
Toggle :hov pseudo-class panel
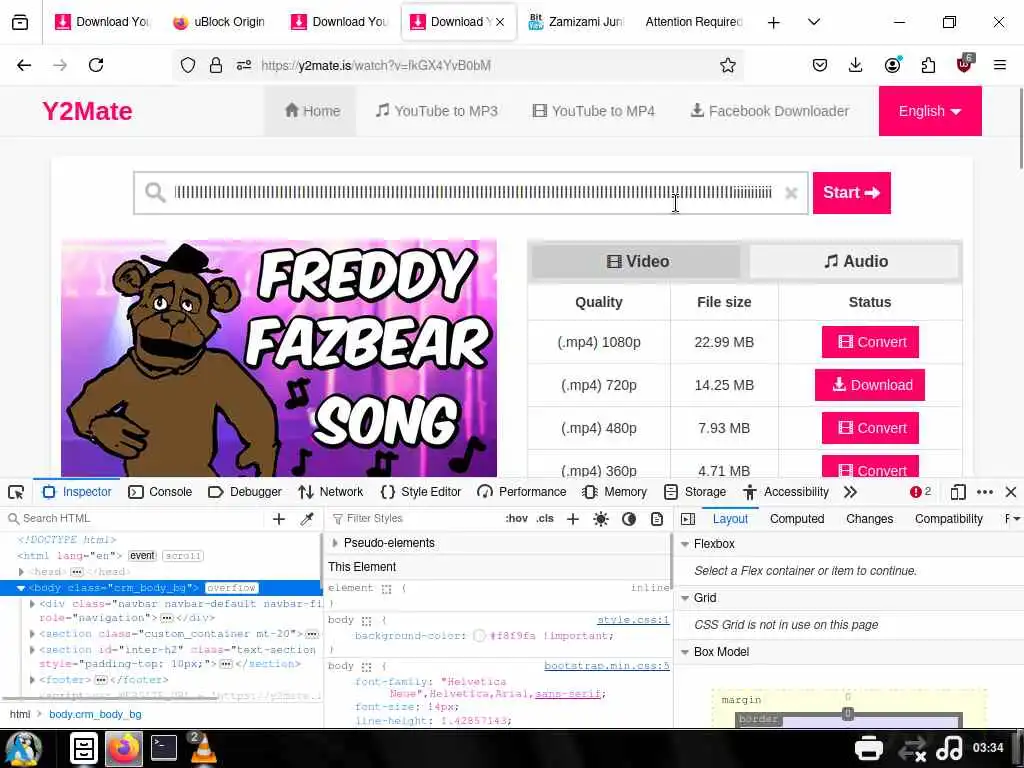tap(517, 519)
